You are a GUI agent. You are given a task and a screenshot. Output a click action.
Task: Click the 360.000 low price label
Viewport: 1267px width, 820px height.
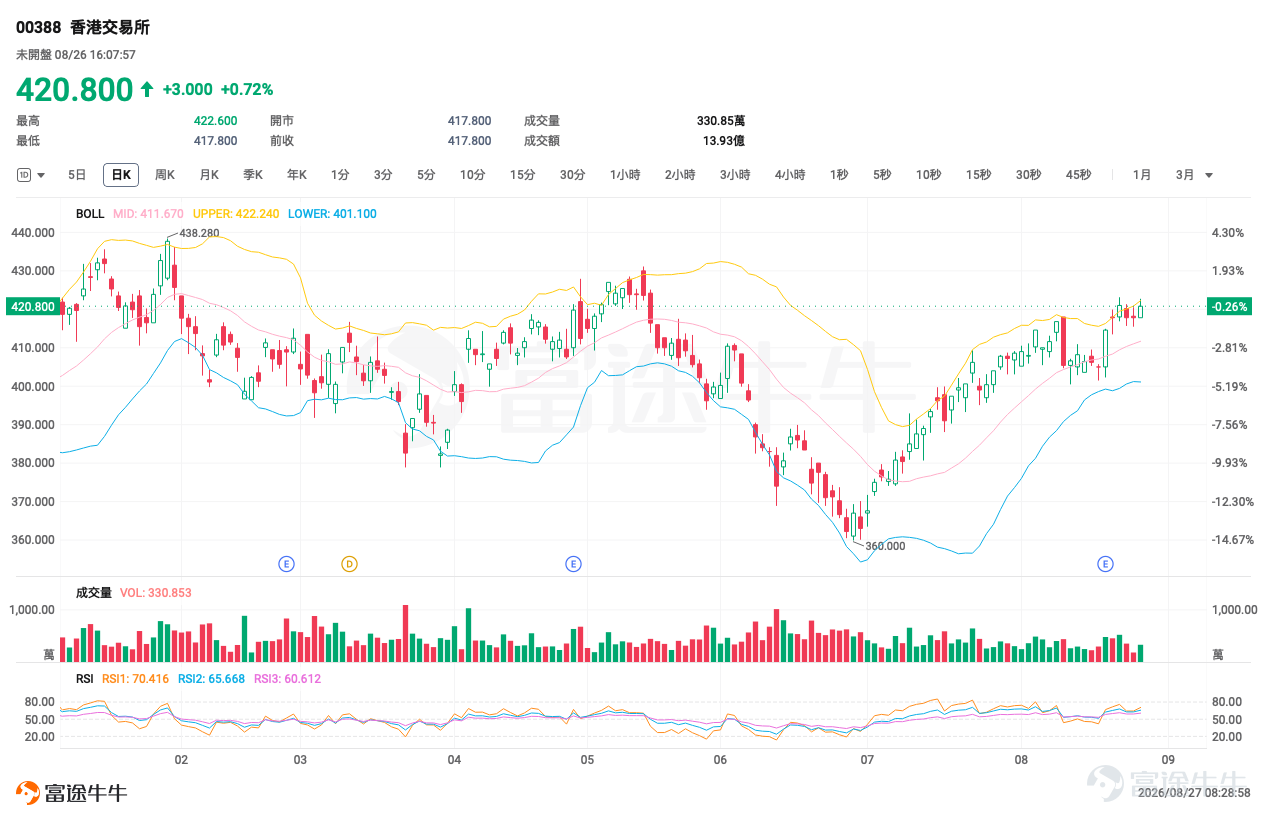point(885,546)
